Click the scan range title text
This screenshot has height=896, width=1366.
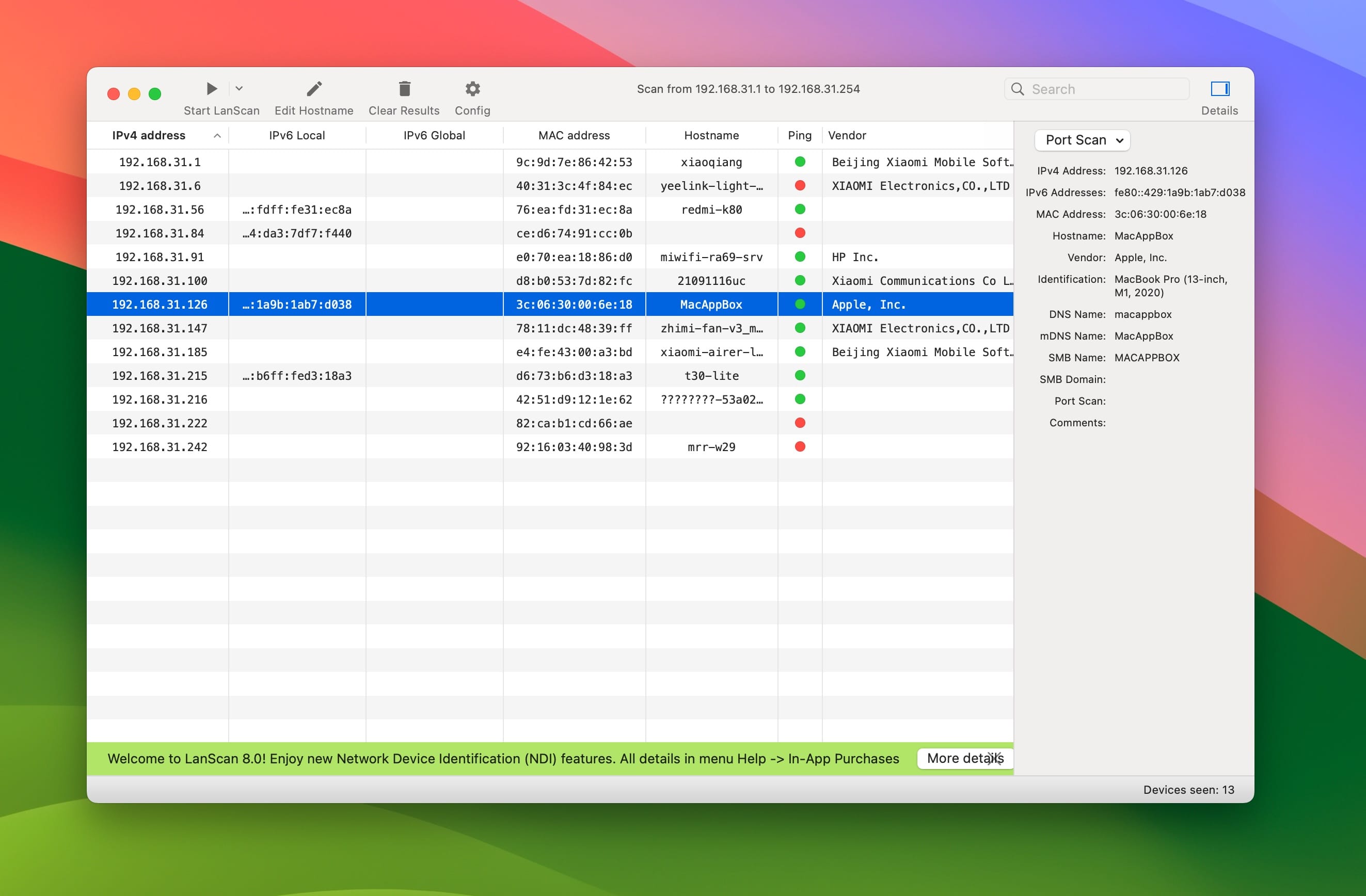coord(748,89)
